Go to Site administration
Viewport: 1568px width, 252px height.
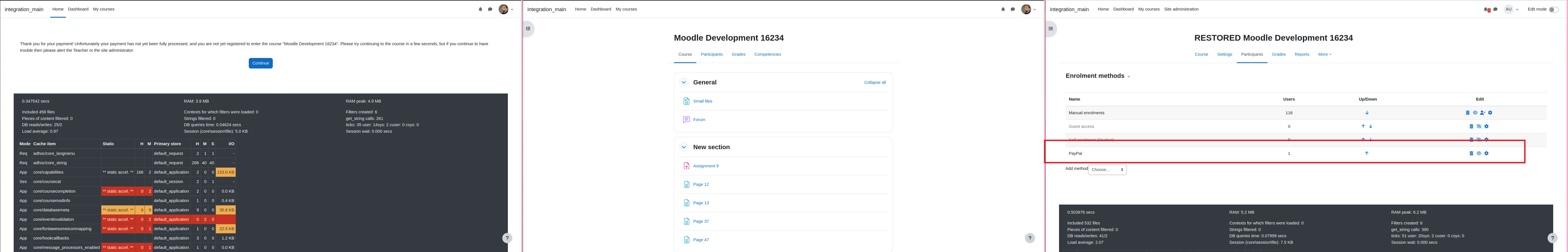[x=1182, y=9]
